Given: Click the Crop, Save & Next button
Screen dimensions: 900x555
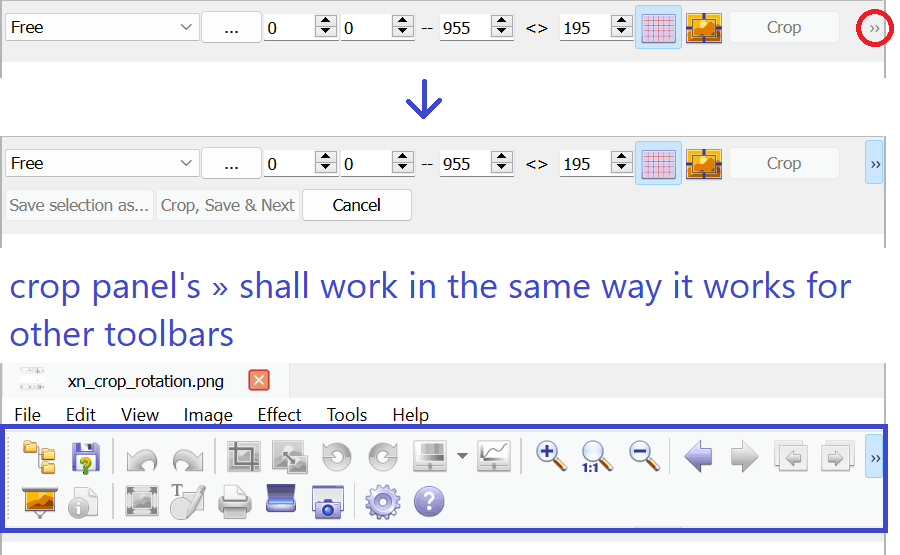Looking at the screenshot, I should [227, 205].
